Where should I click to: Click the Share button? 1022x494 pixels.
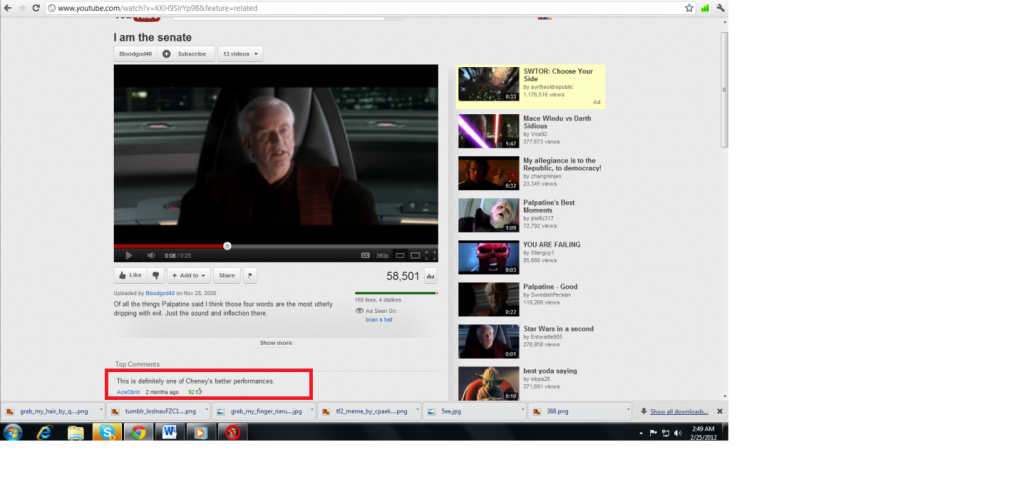227,275
